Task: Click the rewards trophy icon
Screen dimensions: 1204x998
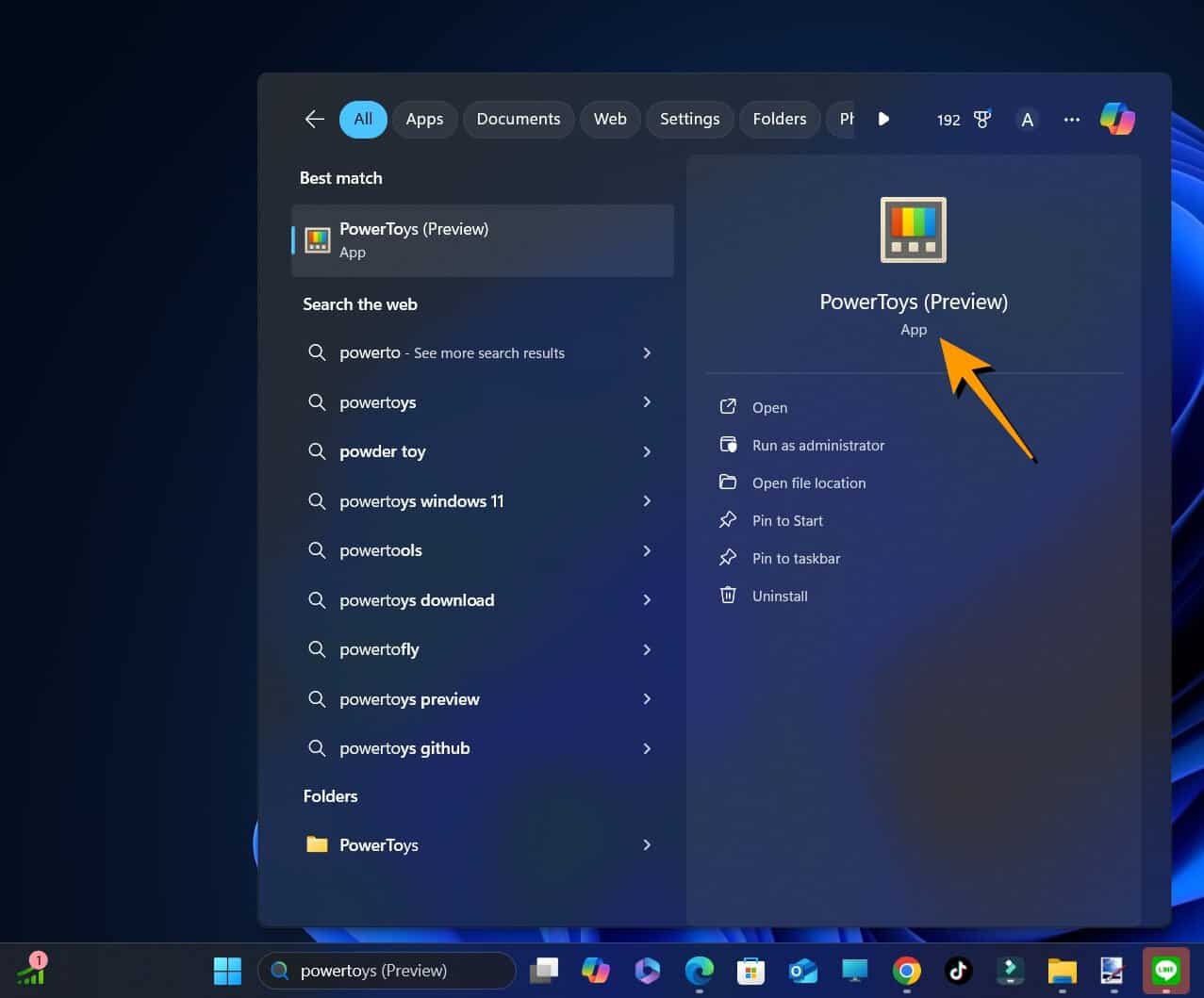Action: click(981, 120)
